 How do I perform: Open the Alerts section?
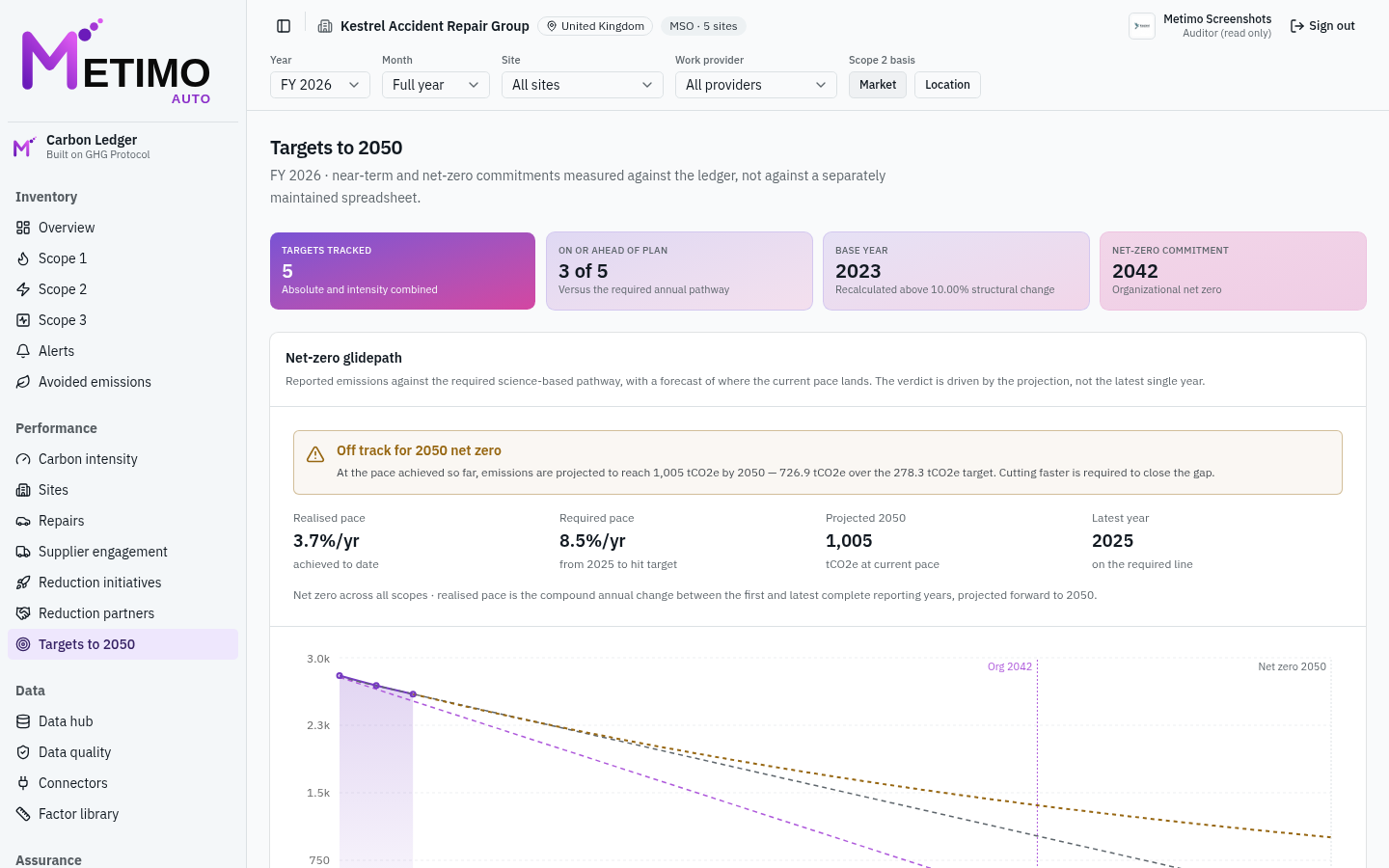(123, 351)
